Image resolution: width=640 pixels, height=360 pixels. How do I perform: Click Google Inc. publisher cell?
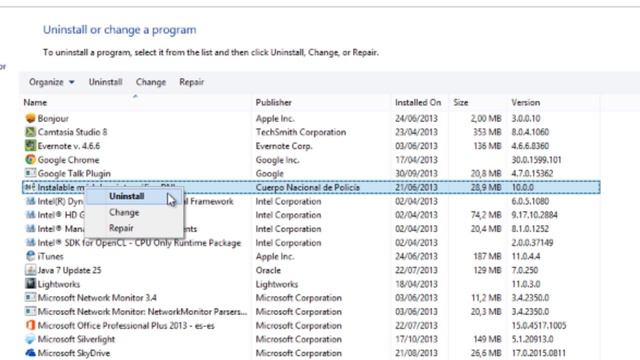click(277, 160)
